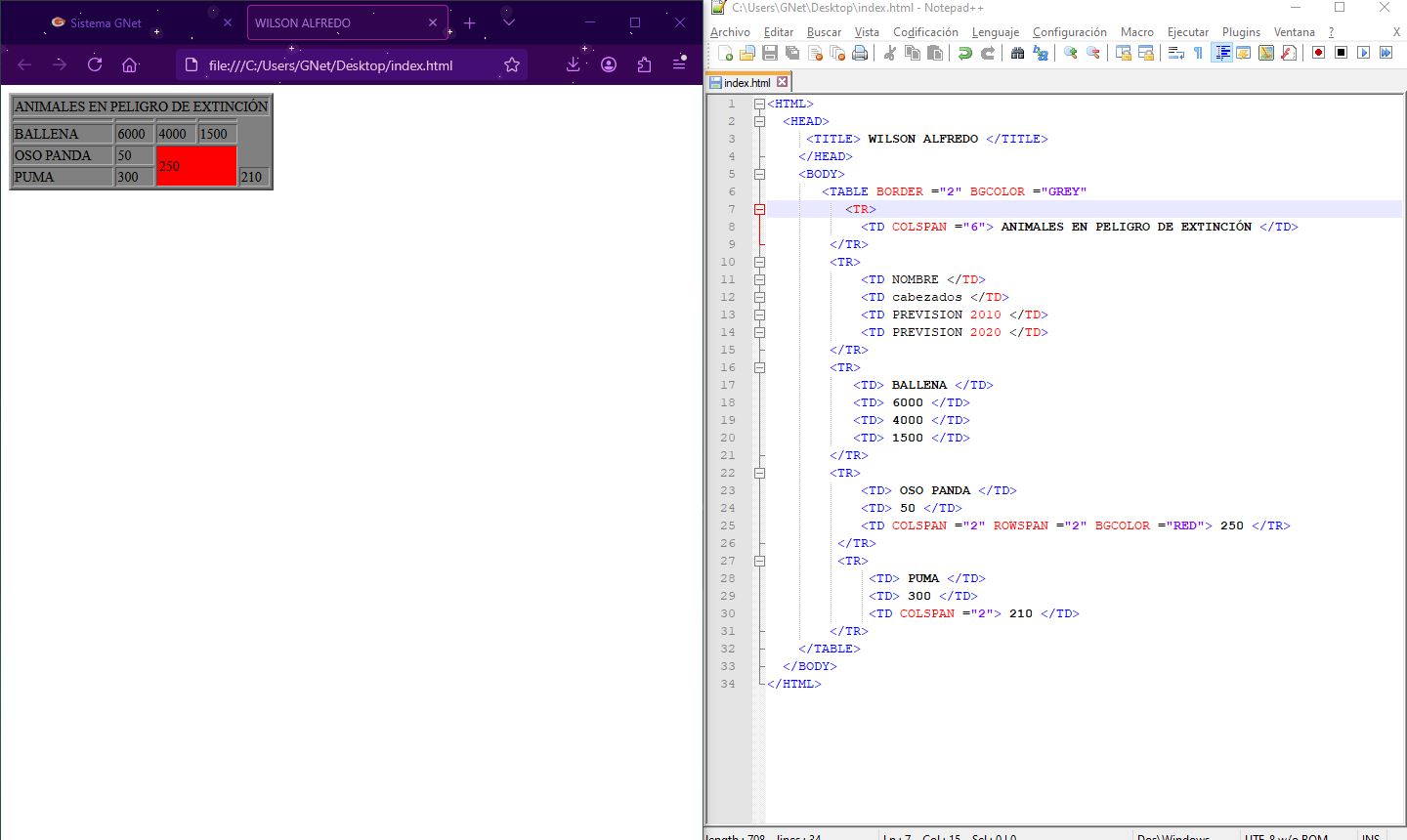Switch to the Sistema GNet browser tab
This screenshot has height=840, width=1407.
(106, 22)
